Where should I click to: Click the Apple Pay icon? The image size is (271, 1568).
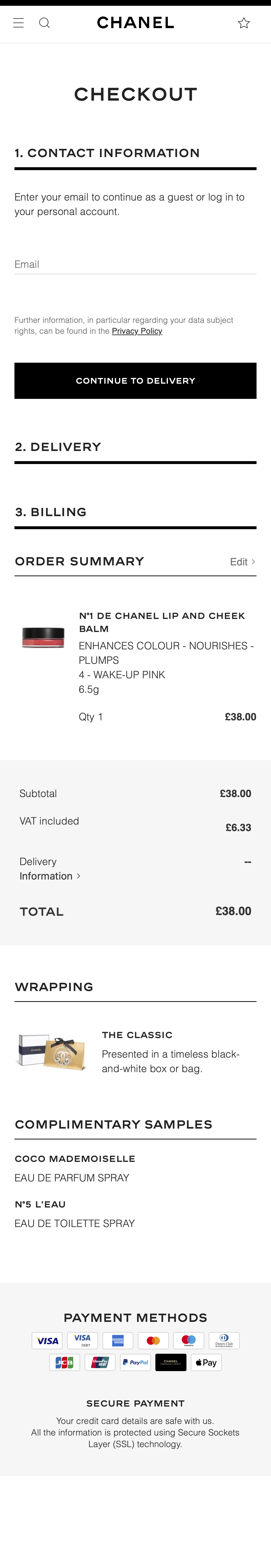pyautogui.click(x=206, y=1362)
